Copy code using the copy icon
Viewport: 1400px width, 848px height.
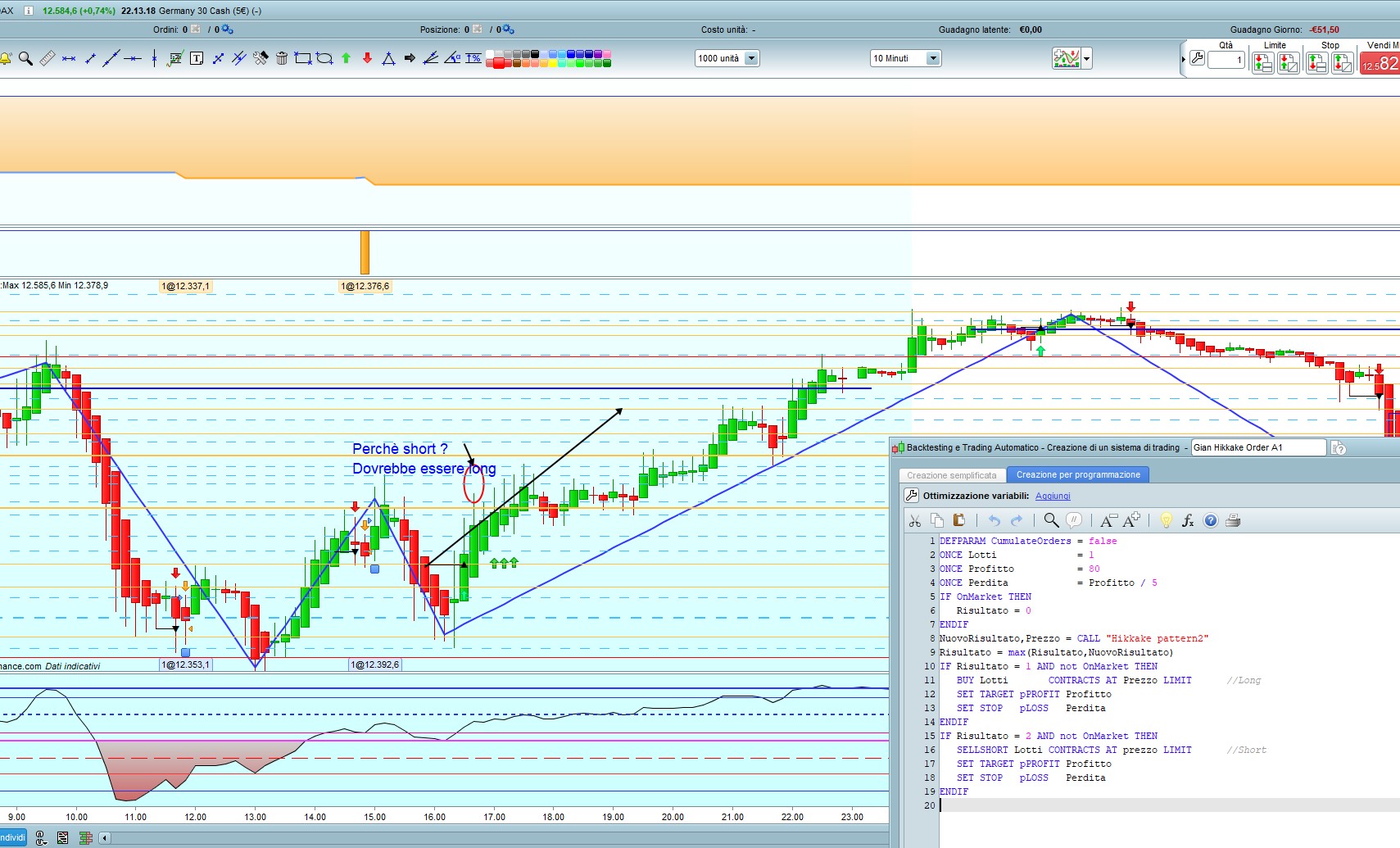[937, 520]
